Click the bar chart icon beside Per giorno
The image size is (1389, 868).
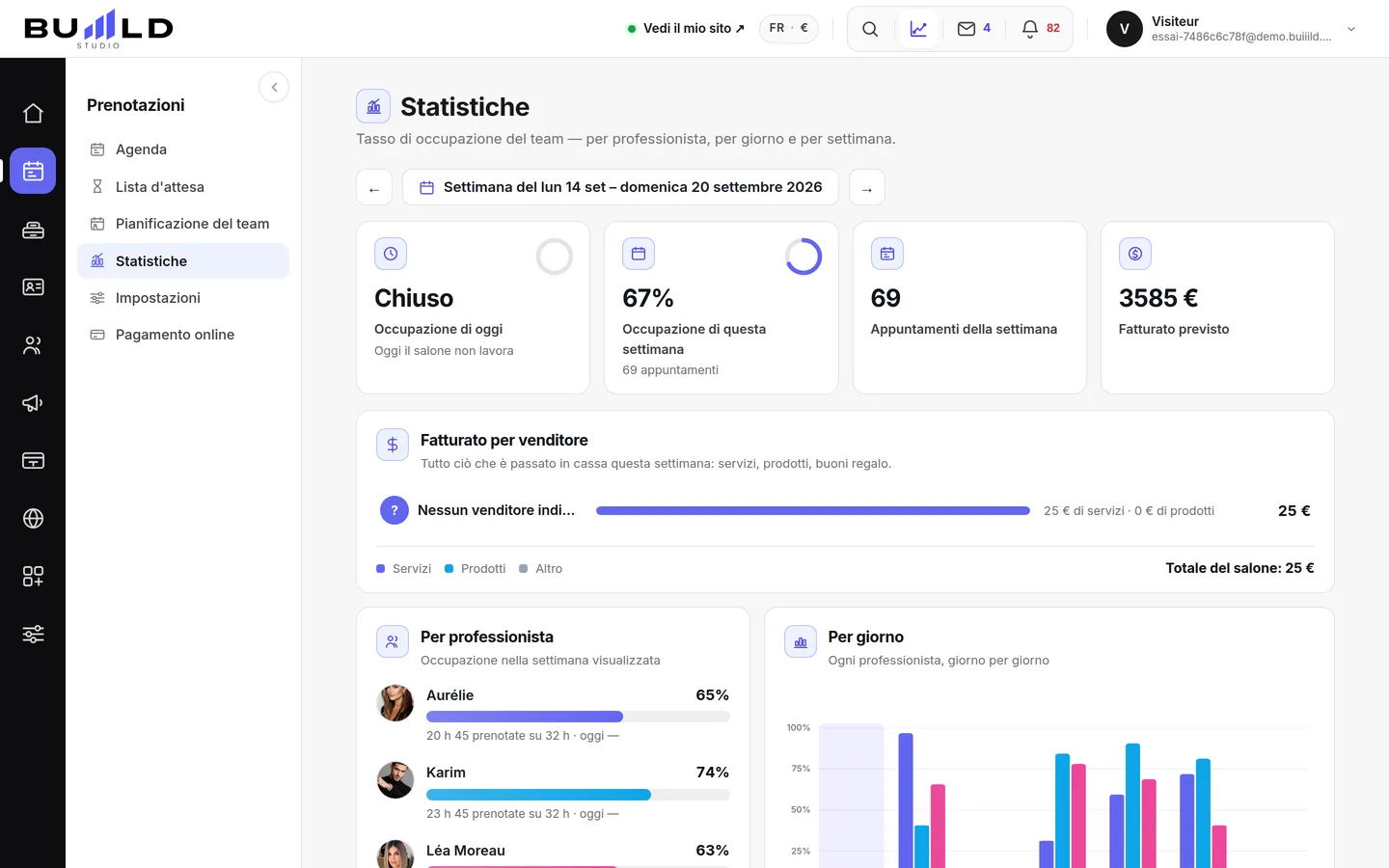801,641
